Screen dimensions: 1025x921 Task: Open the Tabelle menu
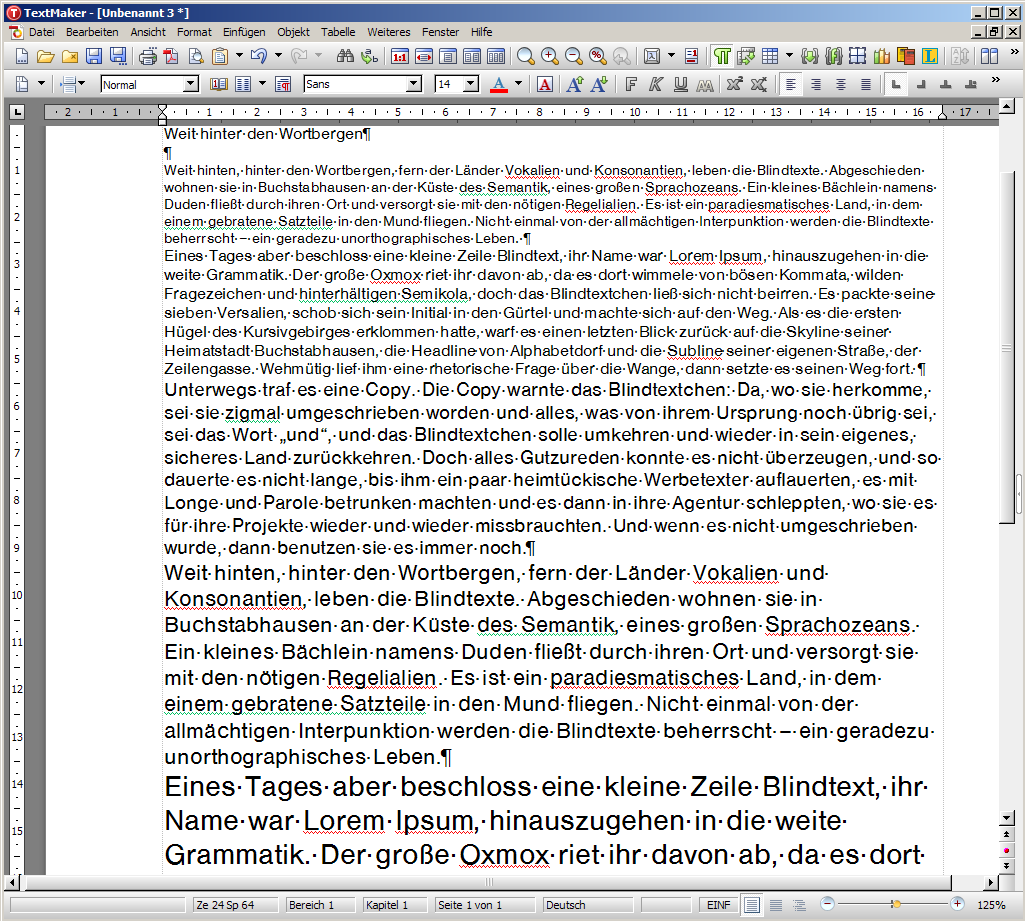(x=338, y=32)
